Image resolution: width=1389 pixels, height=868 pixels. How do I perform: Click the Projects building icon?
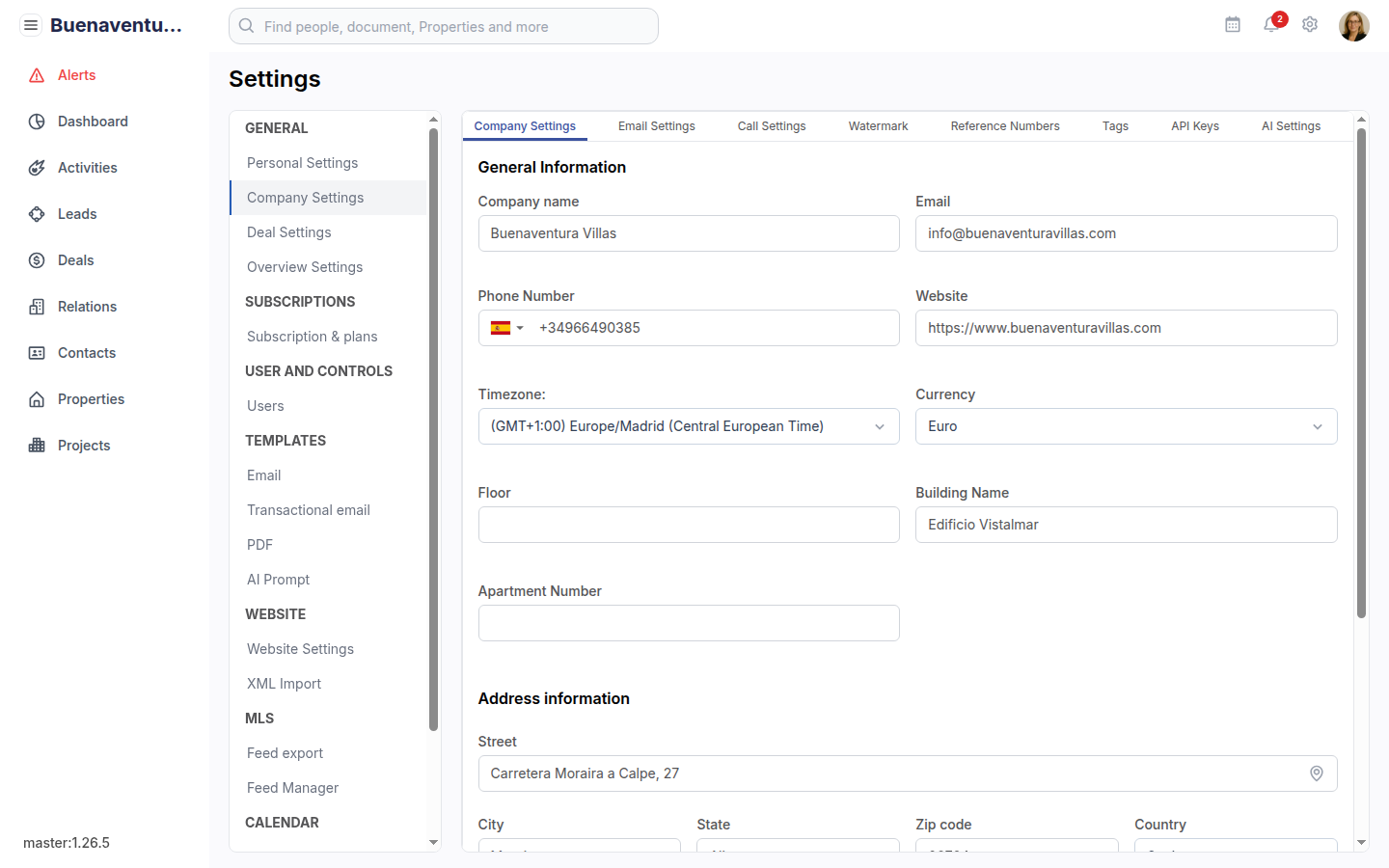click(x=37, y=446)
